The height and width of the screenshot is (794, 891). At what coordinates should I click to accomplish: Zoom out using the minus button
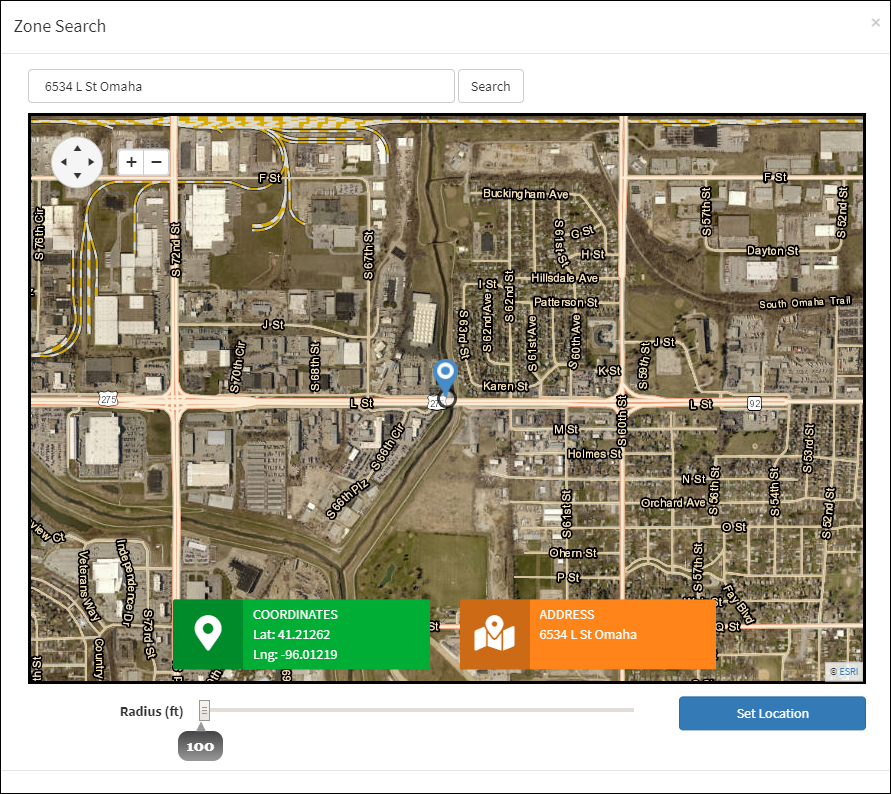pos(156,162)
